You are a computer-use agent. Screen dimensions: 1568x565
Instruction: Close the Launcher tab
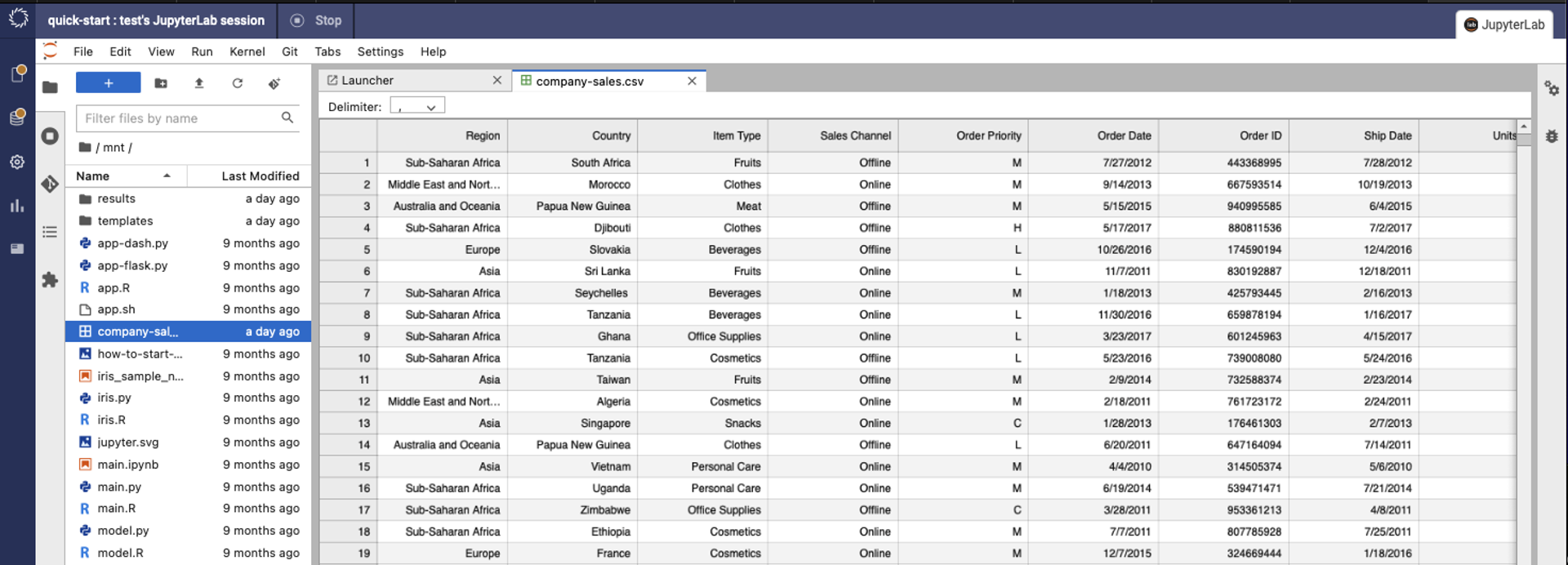pyautogui.click(x=497, y=80)
